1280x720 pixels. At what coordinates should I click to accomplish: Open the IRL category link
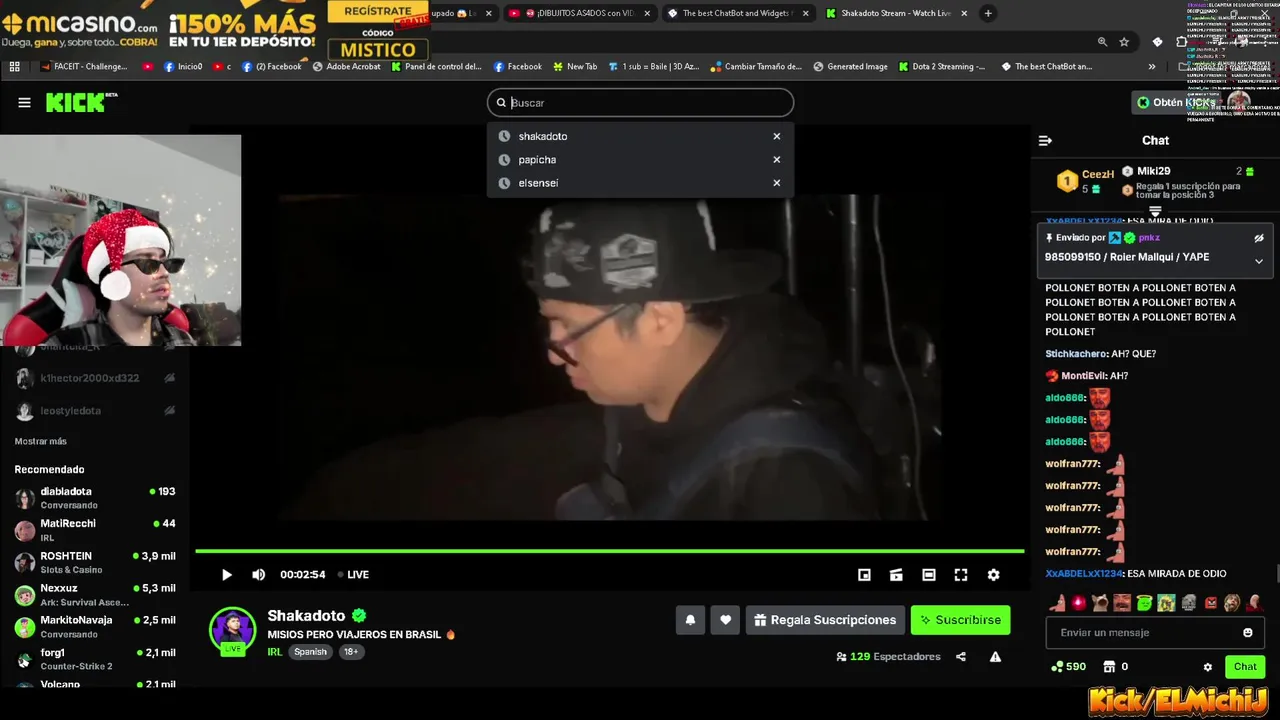[274, 652]
